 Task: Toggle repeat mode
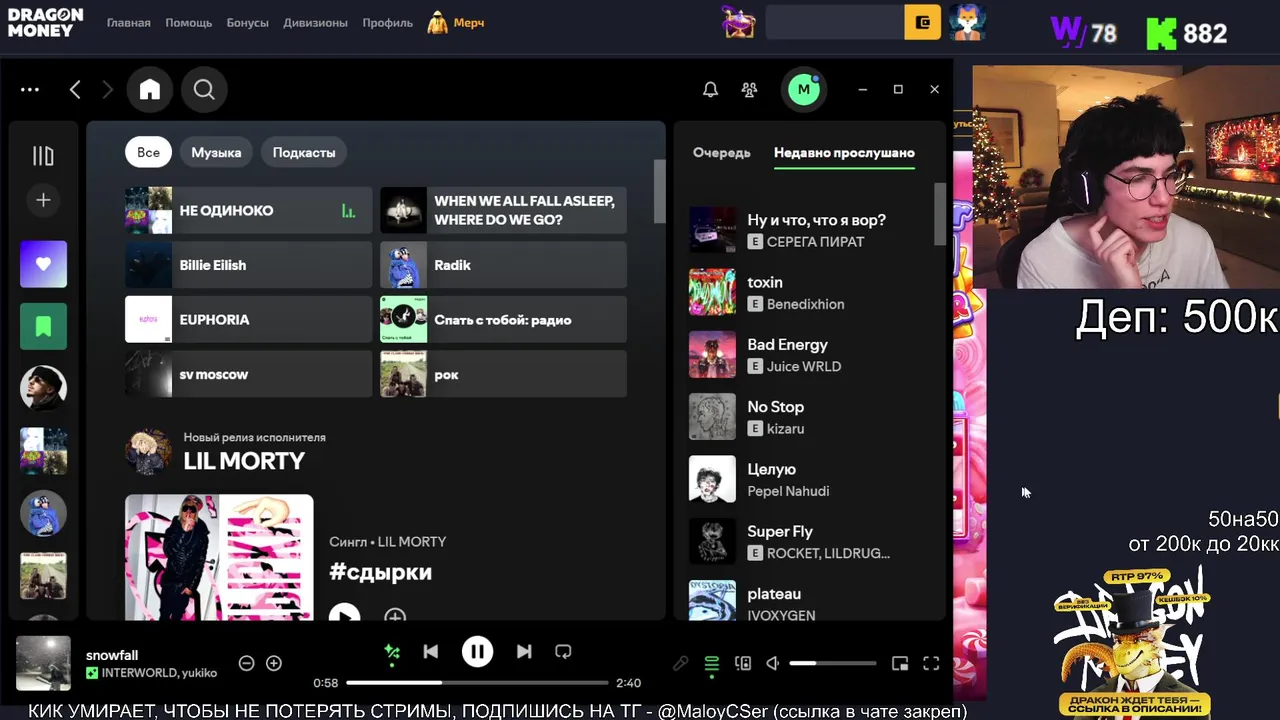point(563,651)
